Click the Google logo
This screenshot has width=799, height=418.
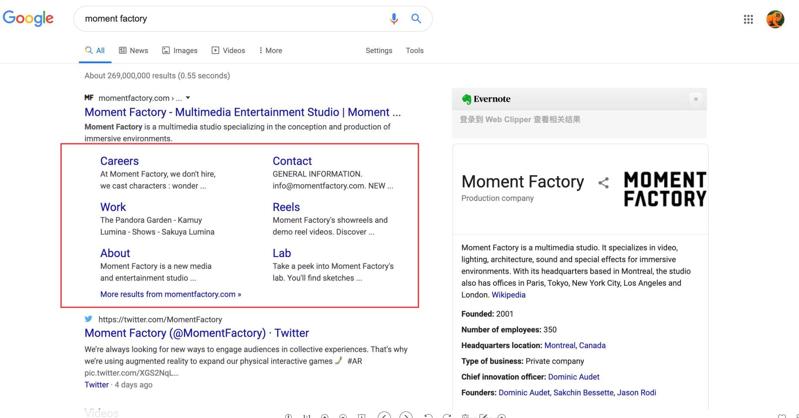tap(28, 18)
